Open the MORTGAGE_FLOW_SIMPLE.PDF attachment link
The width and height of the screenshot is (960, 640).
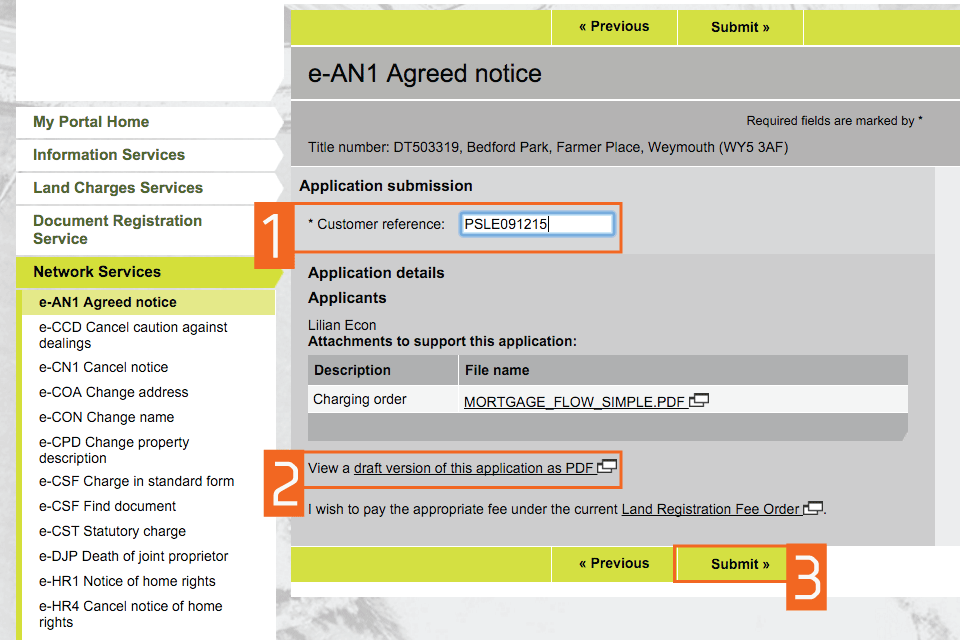pos(574,401)
